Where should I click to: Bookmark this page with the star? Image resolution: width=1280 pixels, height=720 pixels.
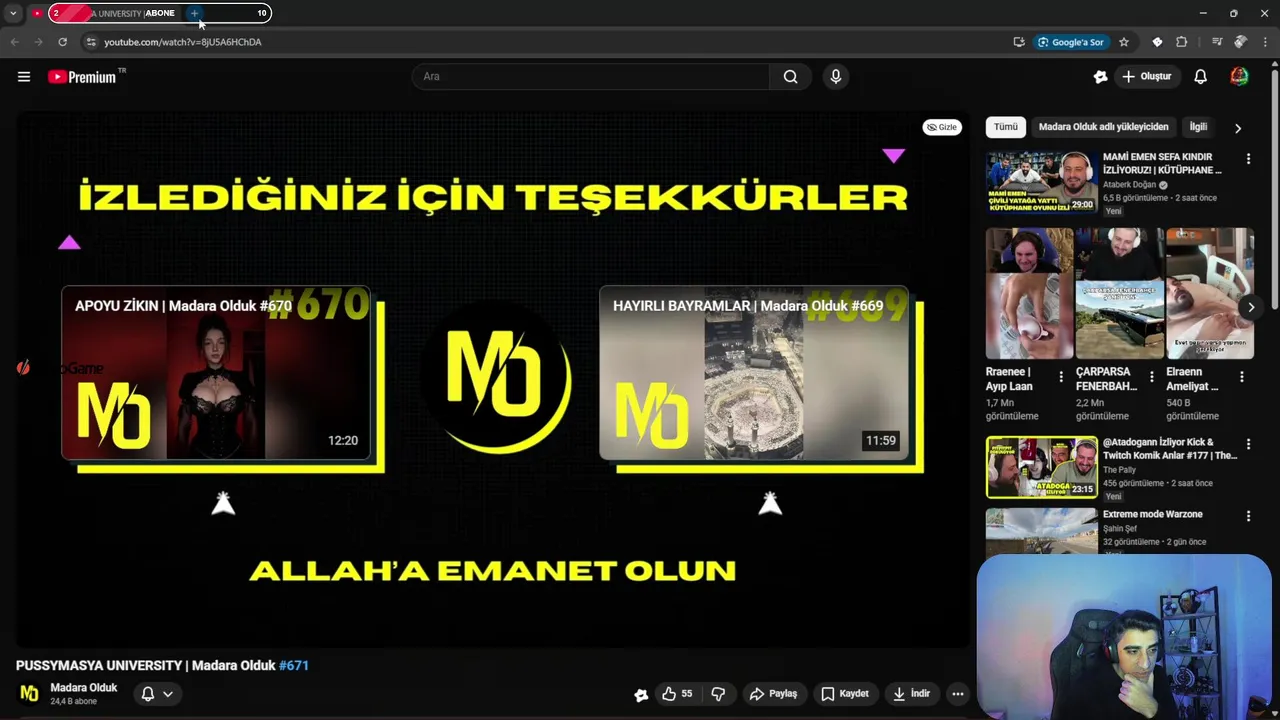pyautogui.click(x=1124, y=42)
